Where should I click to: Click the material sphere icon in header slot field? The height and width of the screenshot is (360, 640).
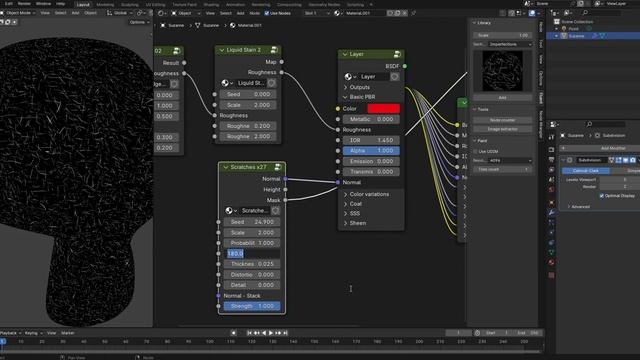(x=337, y=13)
